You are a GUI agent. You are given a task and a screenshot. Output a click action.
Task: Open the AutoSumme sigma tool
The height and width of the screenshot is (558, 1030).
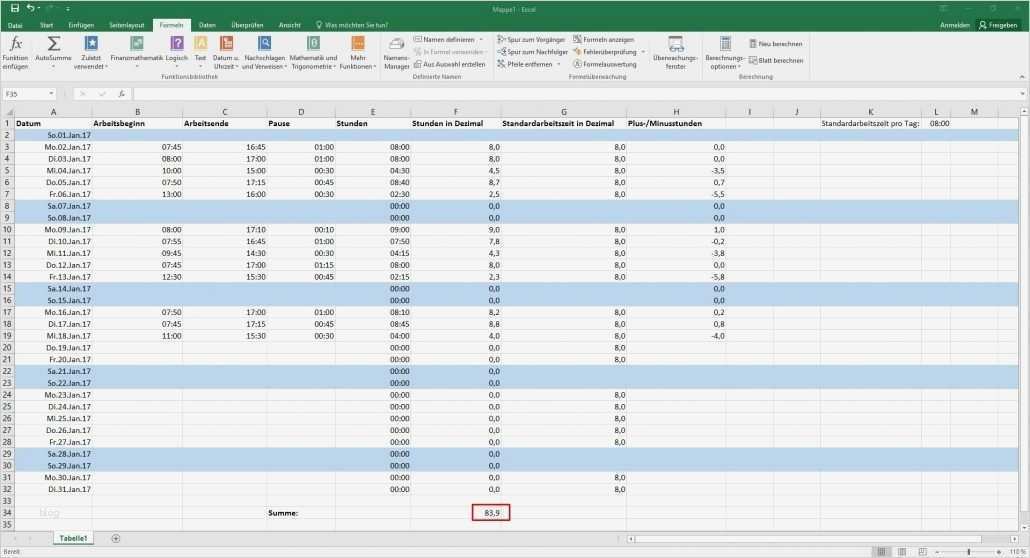pos(53,53)
